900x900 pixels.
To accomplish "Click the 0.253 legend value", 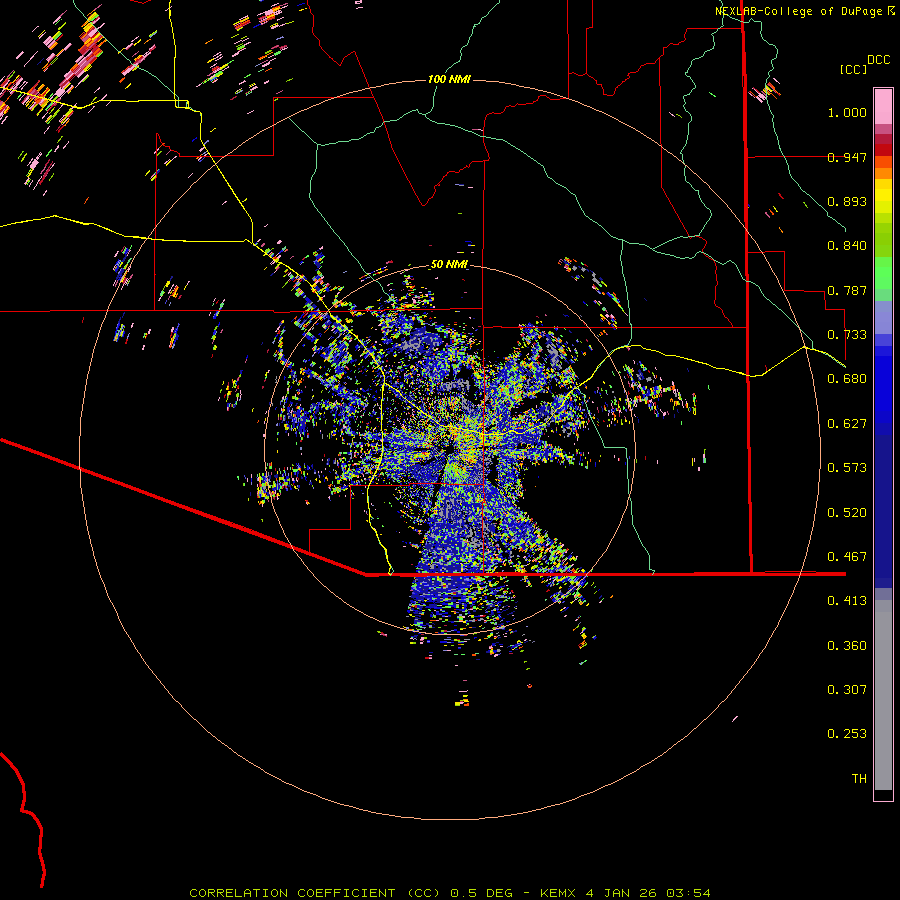I will click(x=847, y=734).
